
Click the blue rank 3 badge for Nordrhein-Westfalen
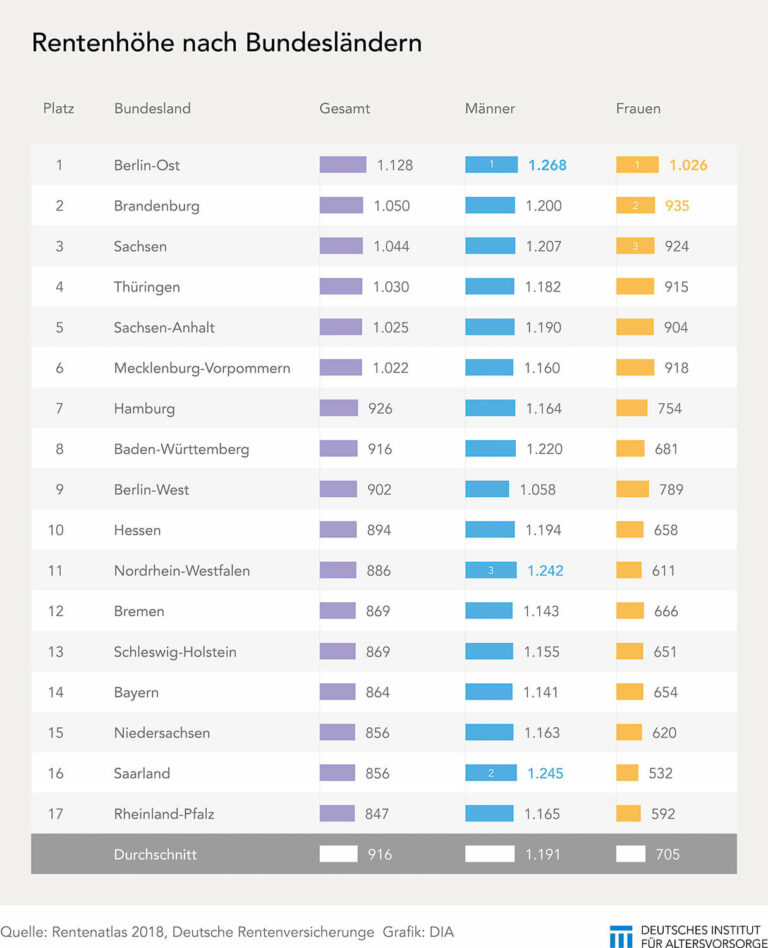pos(490,570)
